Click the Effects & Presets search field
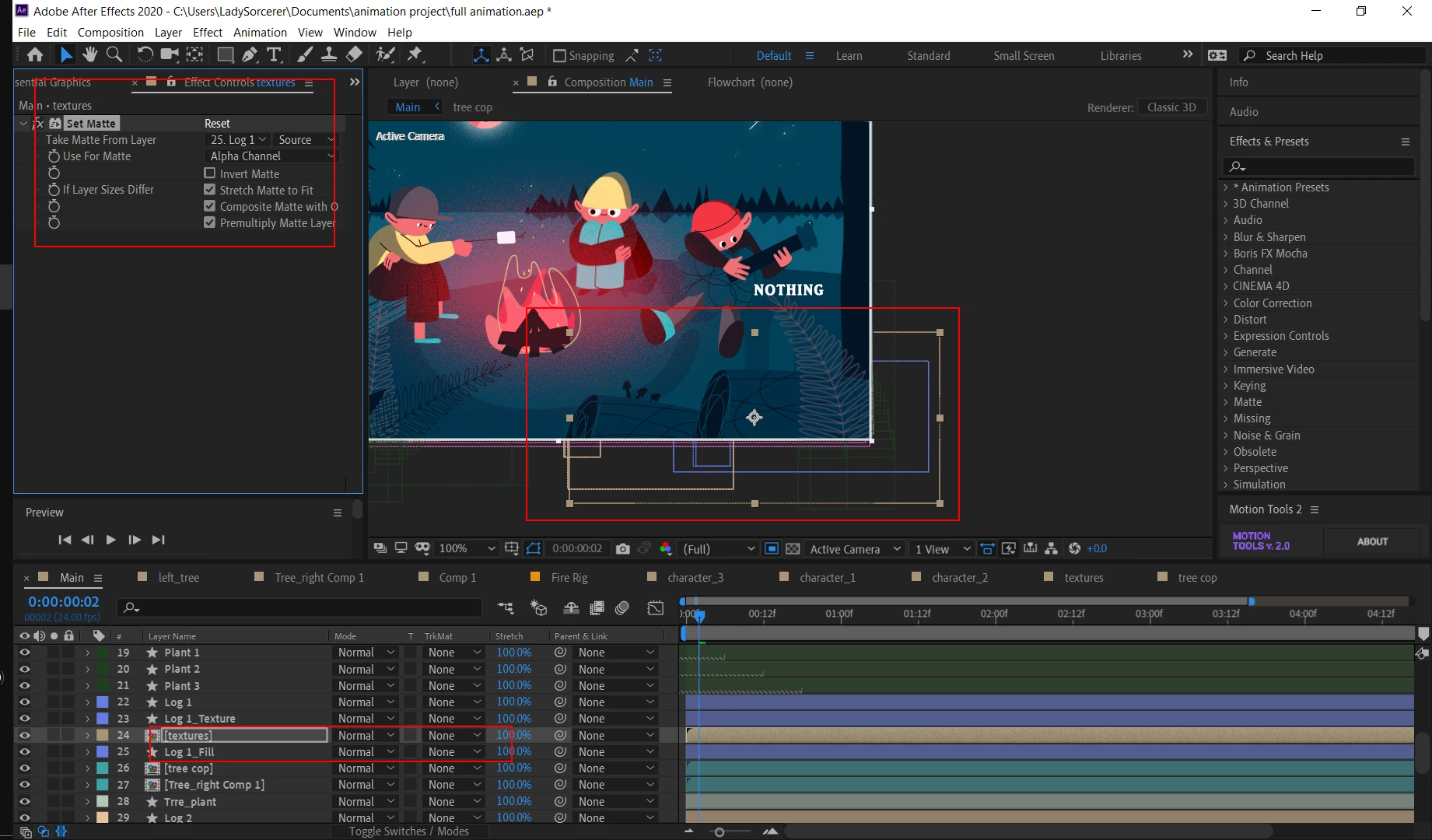The width and height of the screenshot is (1432, 840). [x=1320, y=166]
